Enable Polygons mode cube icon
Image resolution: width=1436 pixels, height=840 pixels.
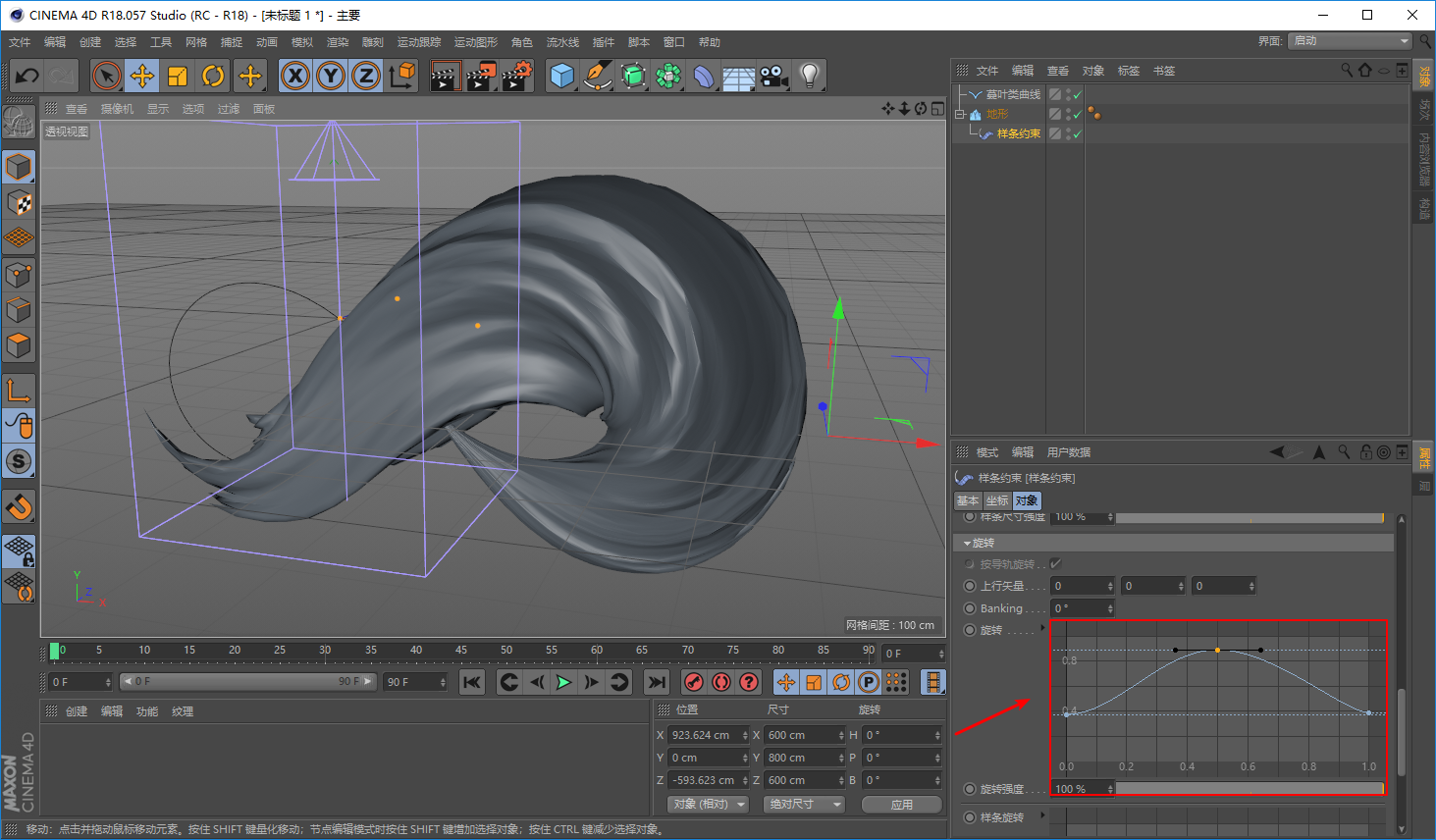19,344
